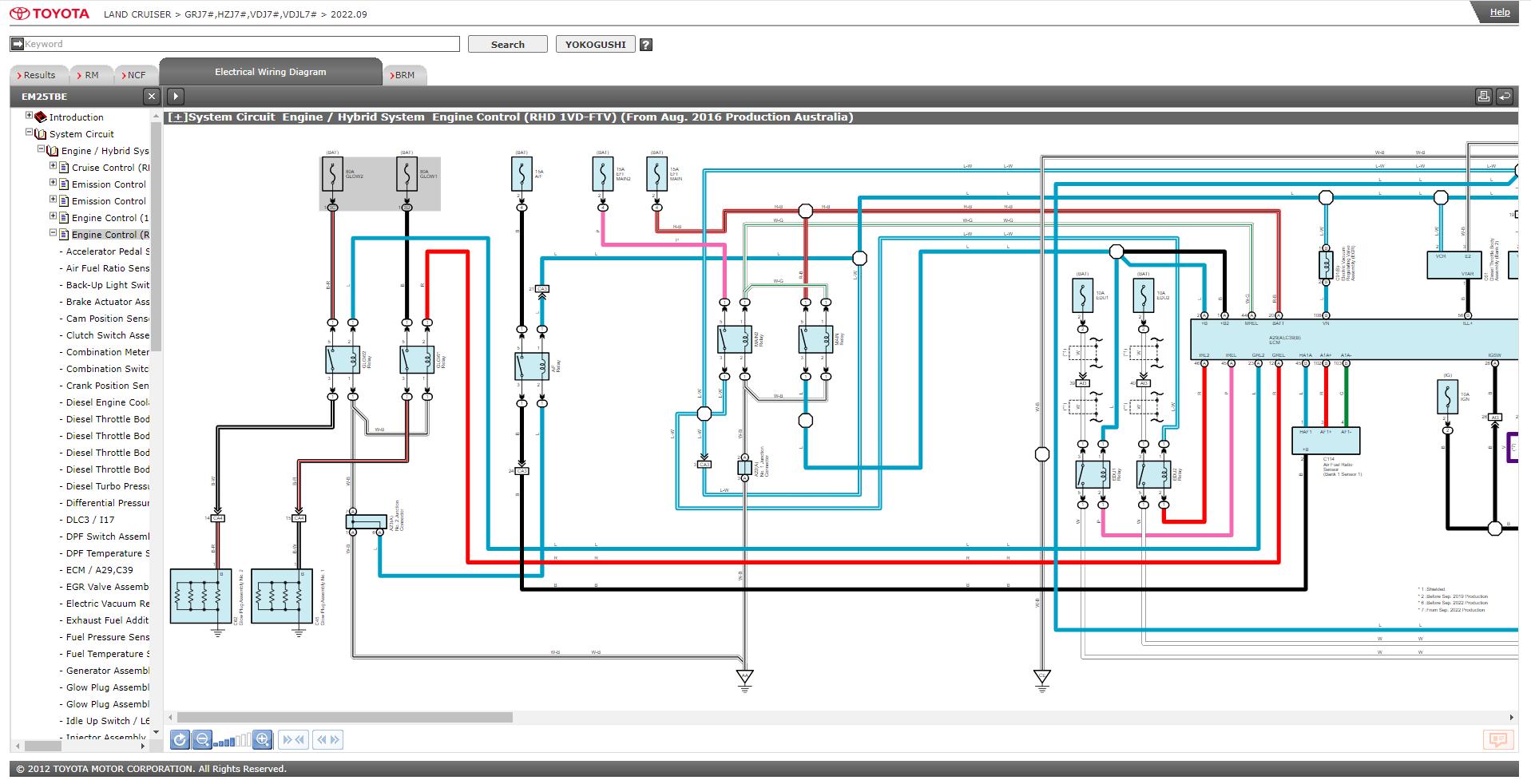The width and height of the screenshot is (1531, 784).
Task: Click the A29 ECM block in the diagram
Action: coord(1354,340)
